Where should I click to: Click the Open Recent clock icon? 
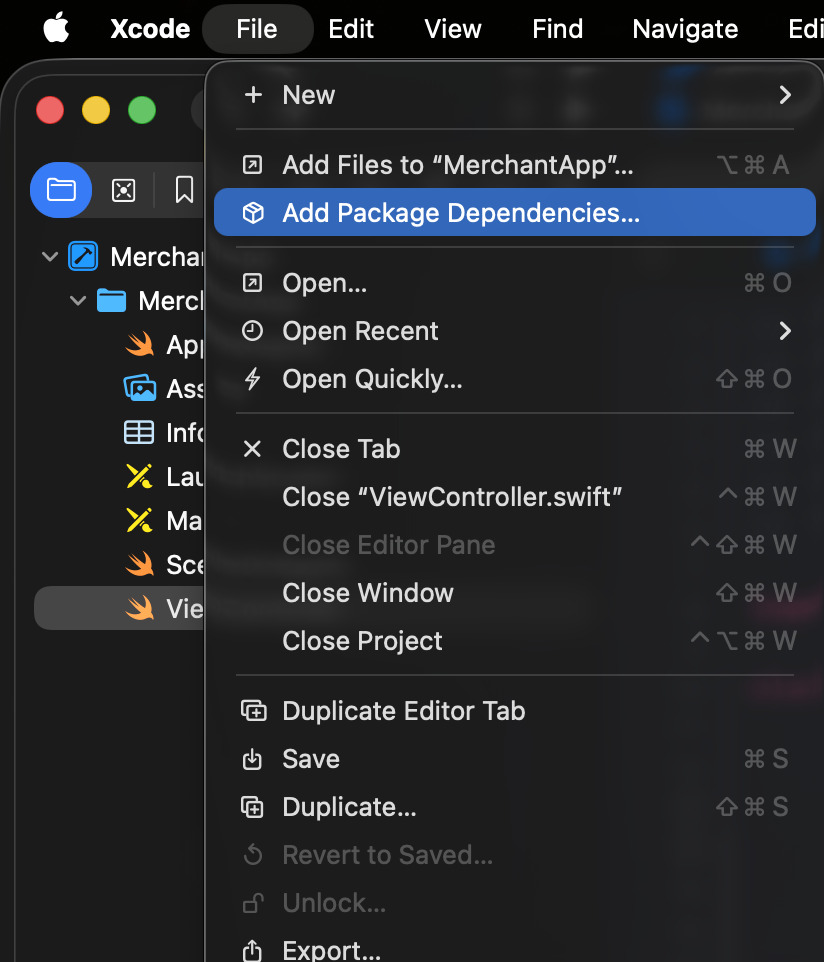coord(253,331)
